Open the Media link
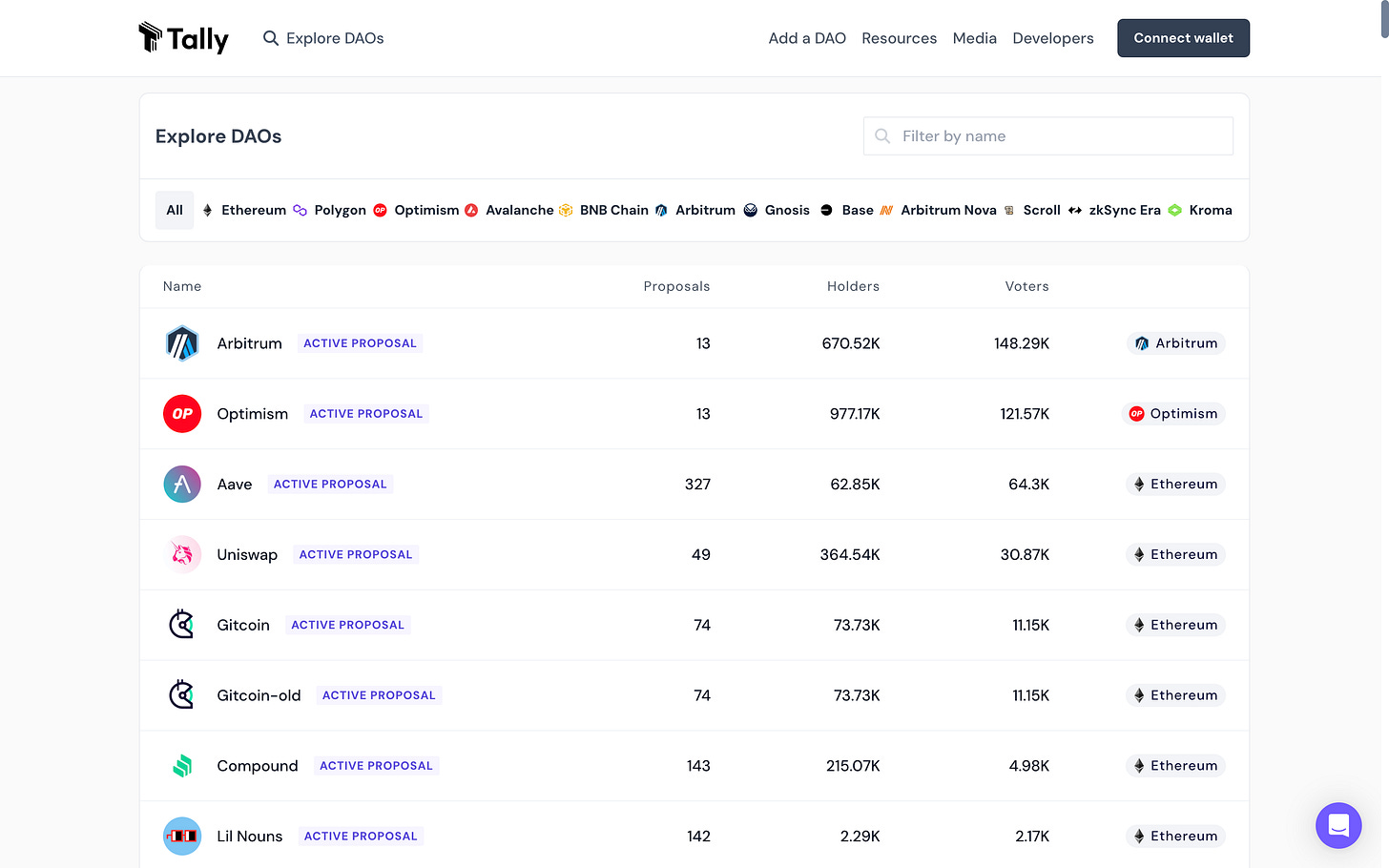 975,38
